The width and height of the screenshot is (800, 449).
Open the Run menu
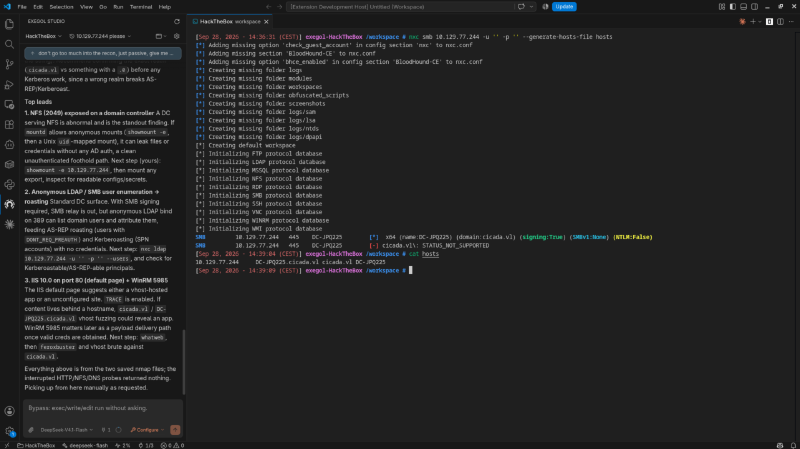point(118,7)
